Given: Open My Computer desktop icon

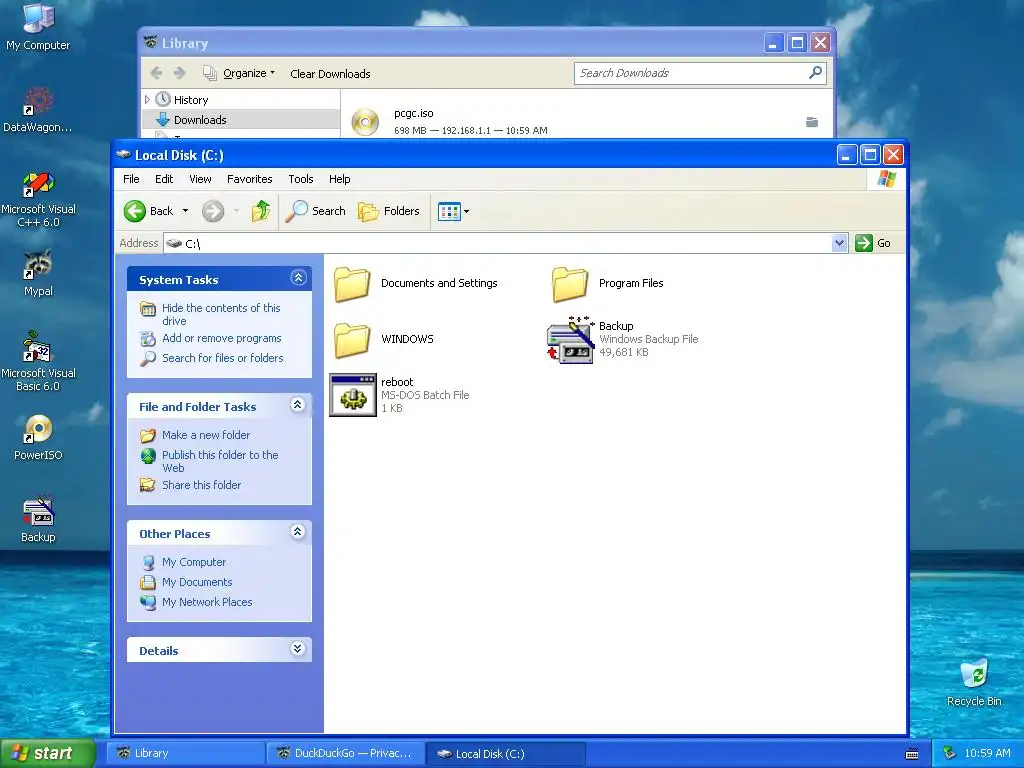Looking at the screenshot, I should pyautogui.click(x=38, y=26).
